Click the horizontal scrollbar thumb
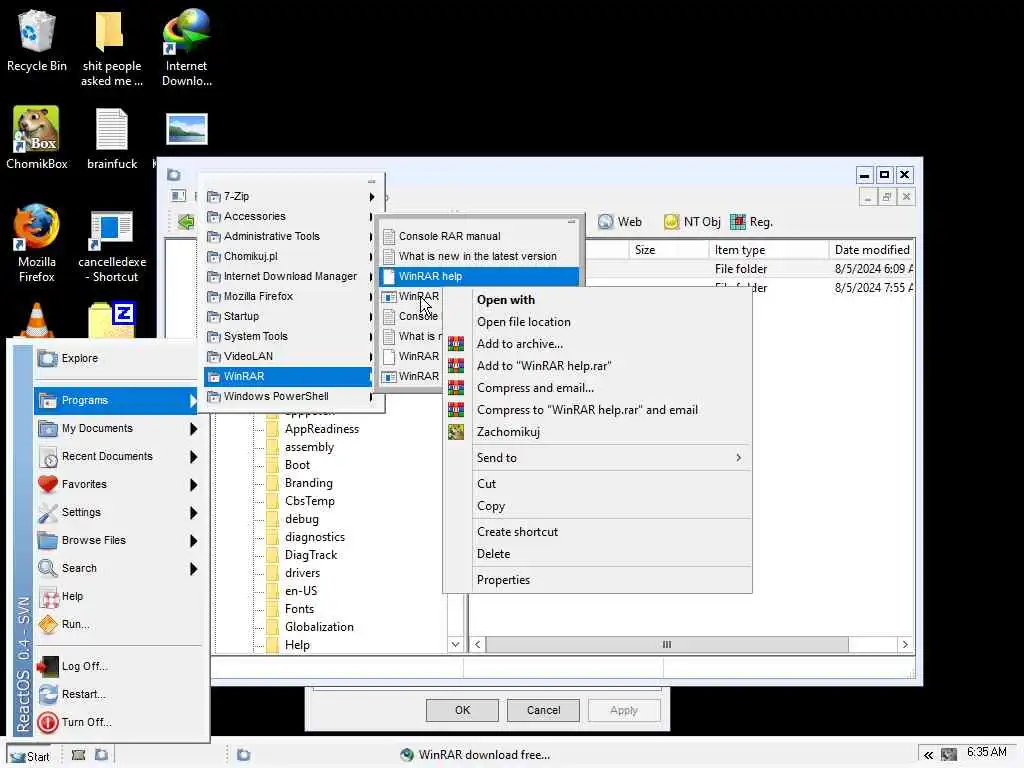 pos(667,645)
